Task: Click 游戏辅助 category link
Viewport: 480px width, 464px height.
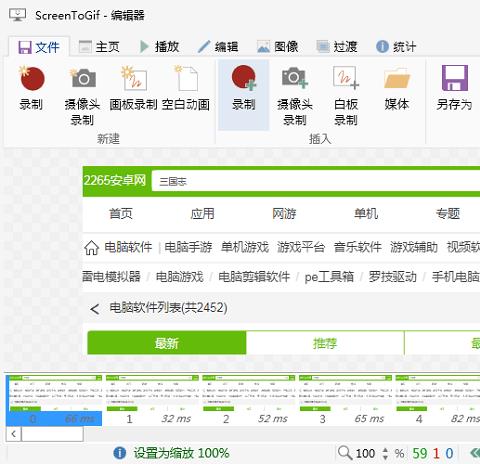Action: [x=414, y=247]
